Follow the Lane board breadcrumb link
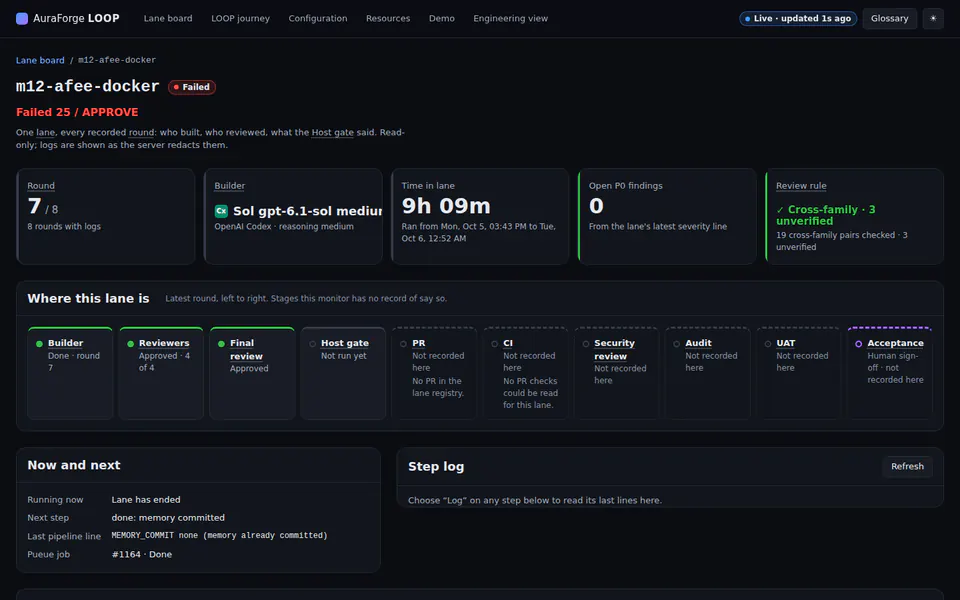 [x=40, y=60]
